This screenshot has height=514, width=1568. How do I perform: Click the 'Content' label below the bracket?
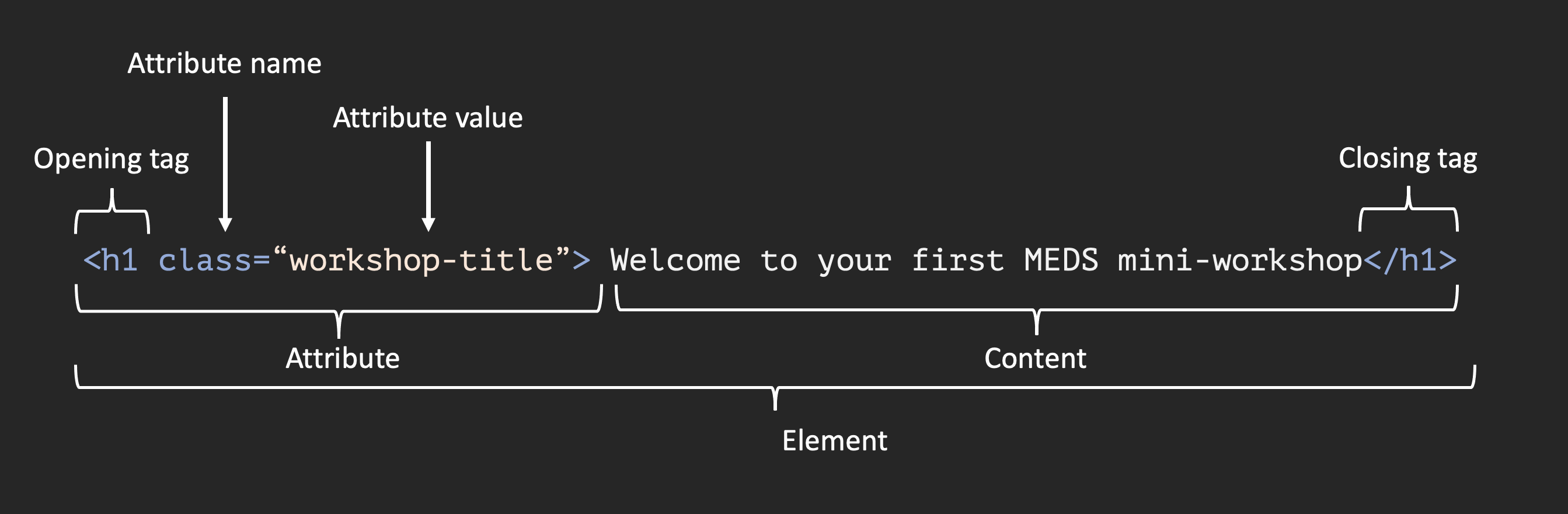click(1035, 358)
